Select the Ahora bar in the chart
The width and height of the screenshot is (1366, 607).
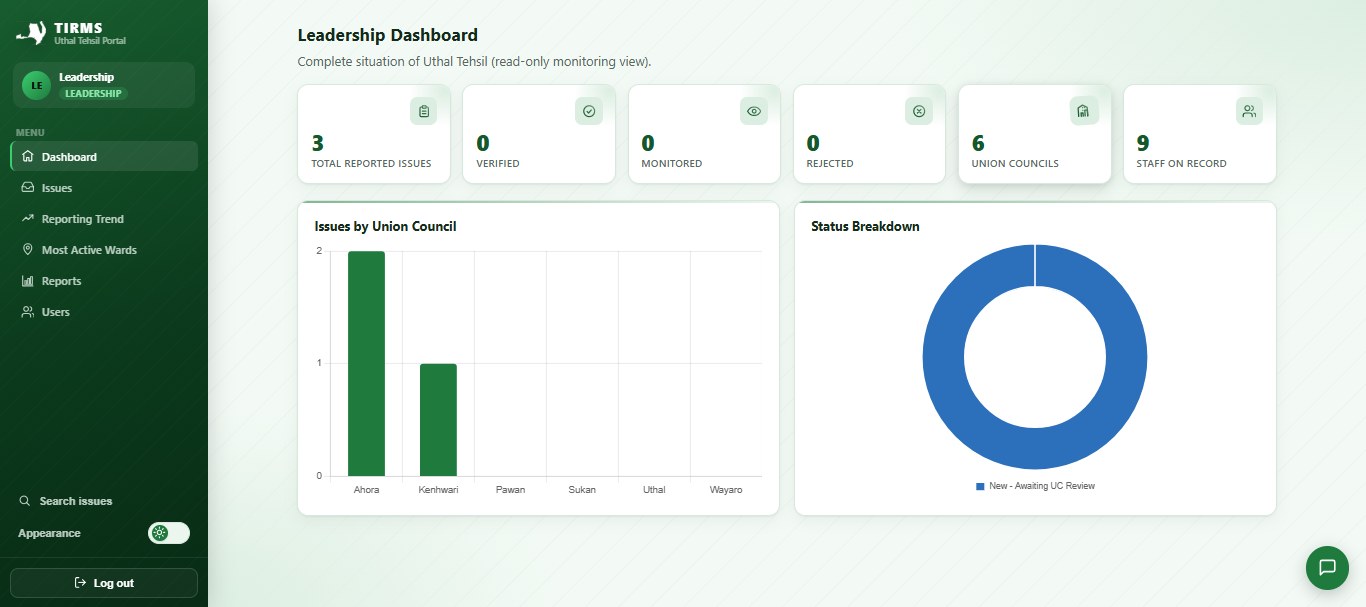click(366, 363)
